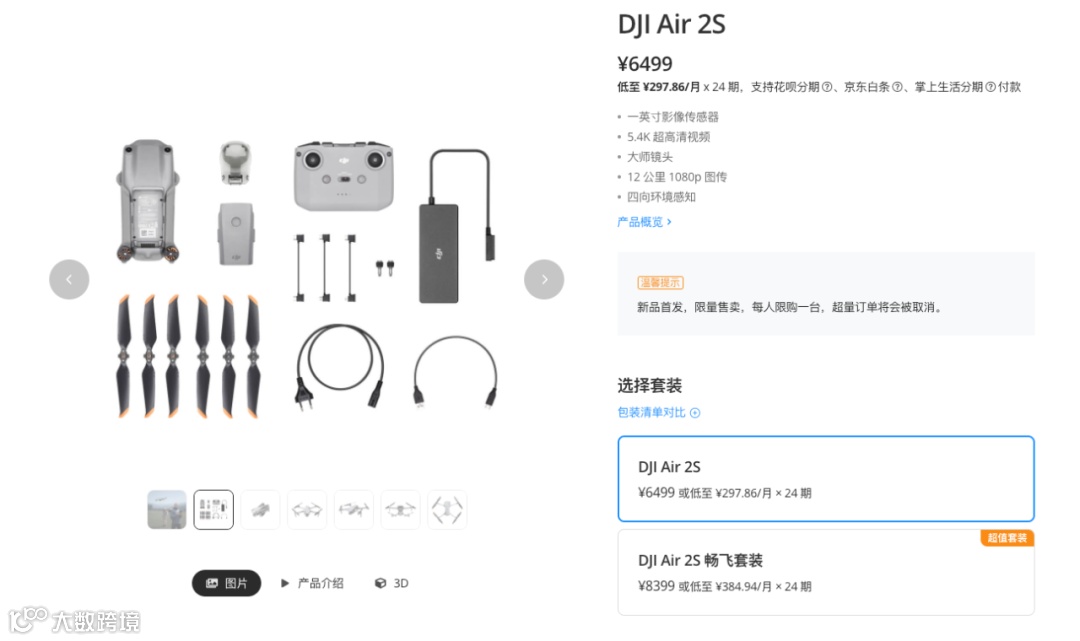Select the DJI Air 2S standard package

pyautogui.click(x=826, y=479)
